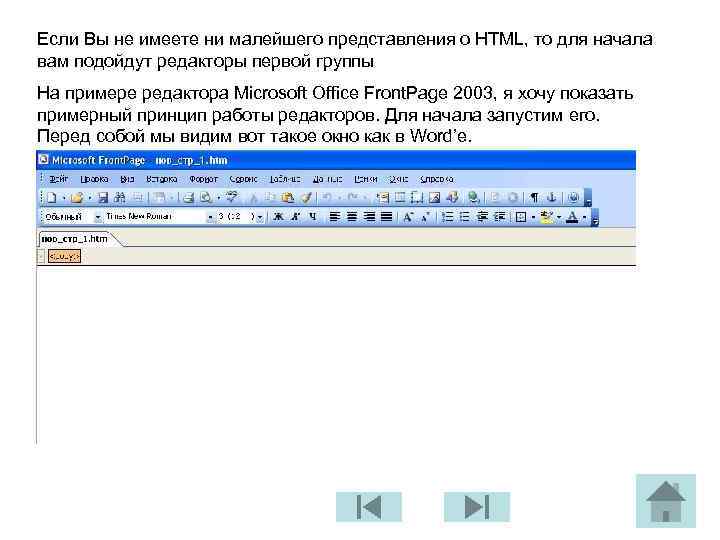Toggle Italic formatting button К
Image resolution: width=720 pixels, height=540 pixels.
click(x=295, y=217)
